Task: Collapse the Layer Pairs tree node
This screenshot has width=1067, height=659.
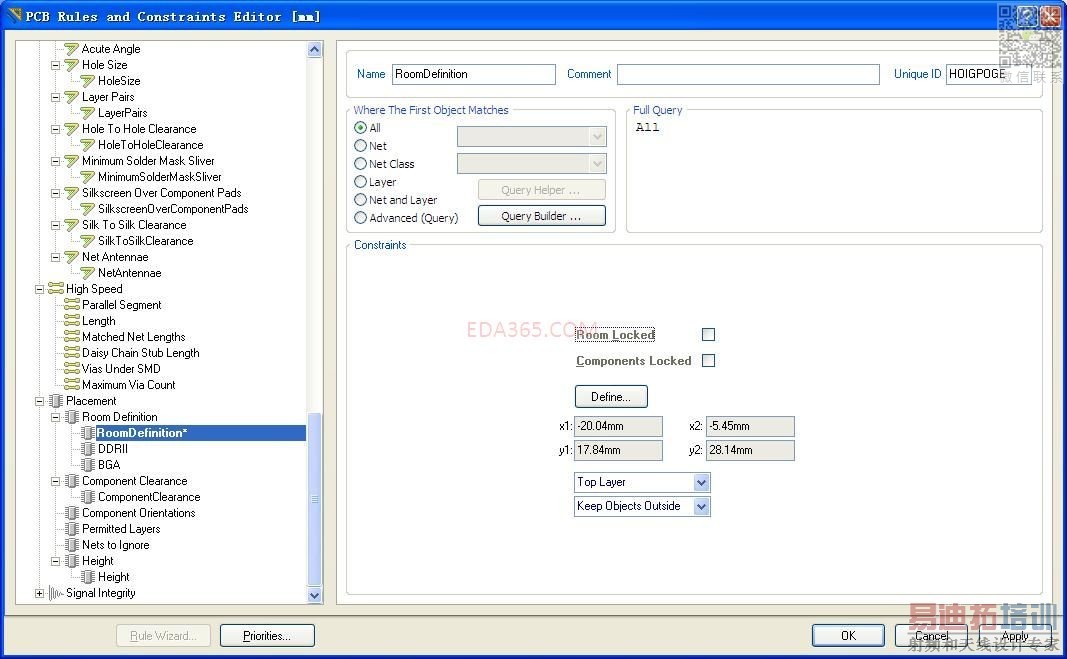Action: pyautogui.click(x=56, y=97)
